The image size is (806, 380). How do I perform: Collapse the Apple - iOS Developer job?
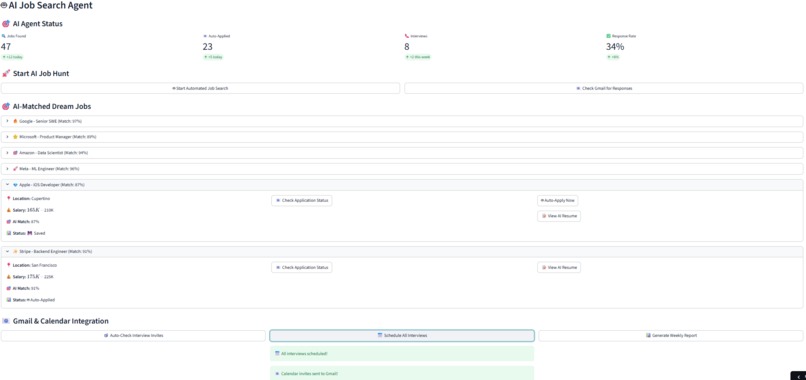tap(402, 185)
